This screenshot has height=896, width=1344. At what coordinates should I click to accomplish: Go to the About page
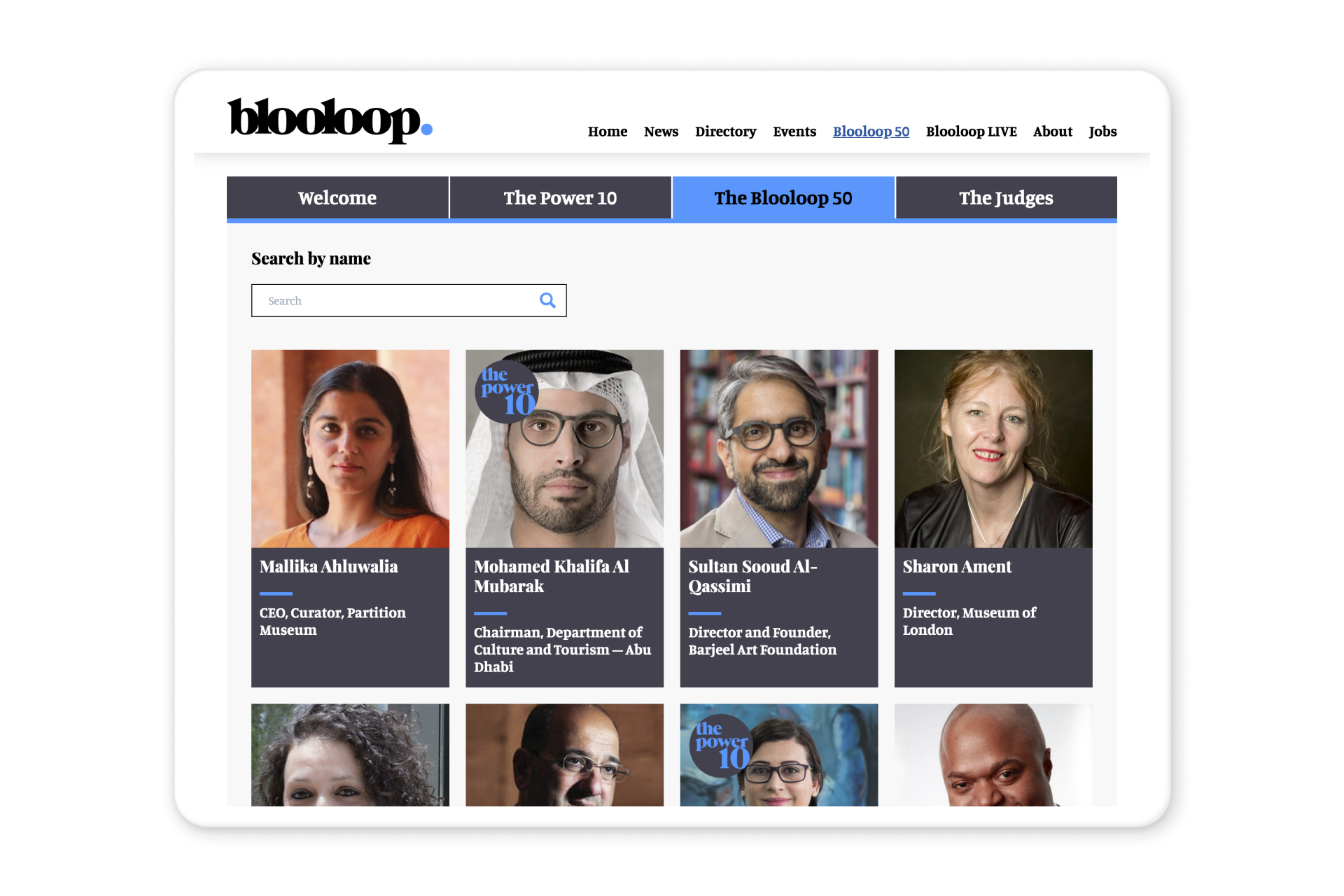click(1052, 132)
